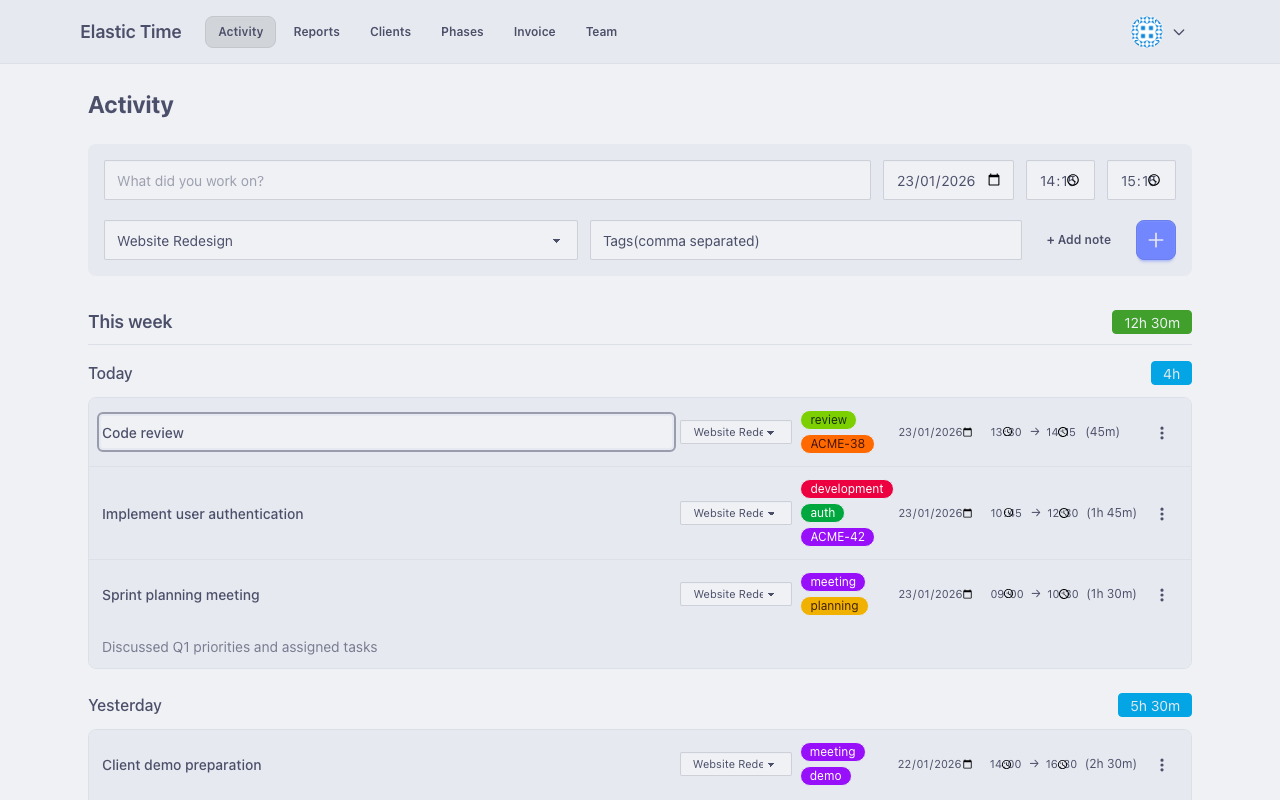
Task: Click the Elastic Time avatar logo icon
Action: pyautogui.click(x=1146, y=32)
